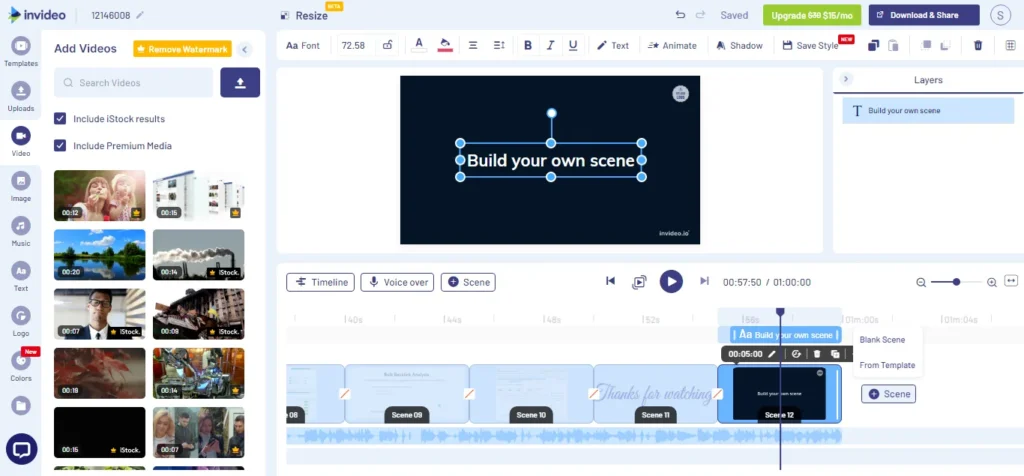Open the Font dropdown
Screen dimensions: 1024x476
pyautogui.click(x=303, y=45)
